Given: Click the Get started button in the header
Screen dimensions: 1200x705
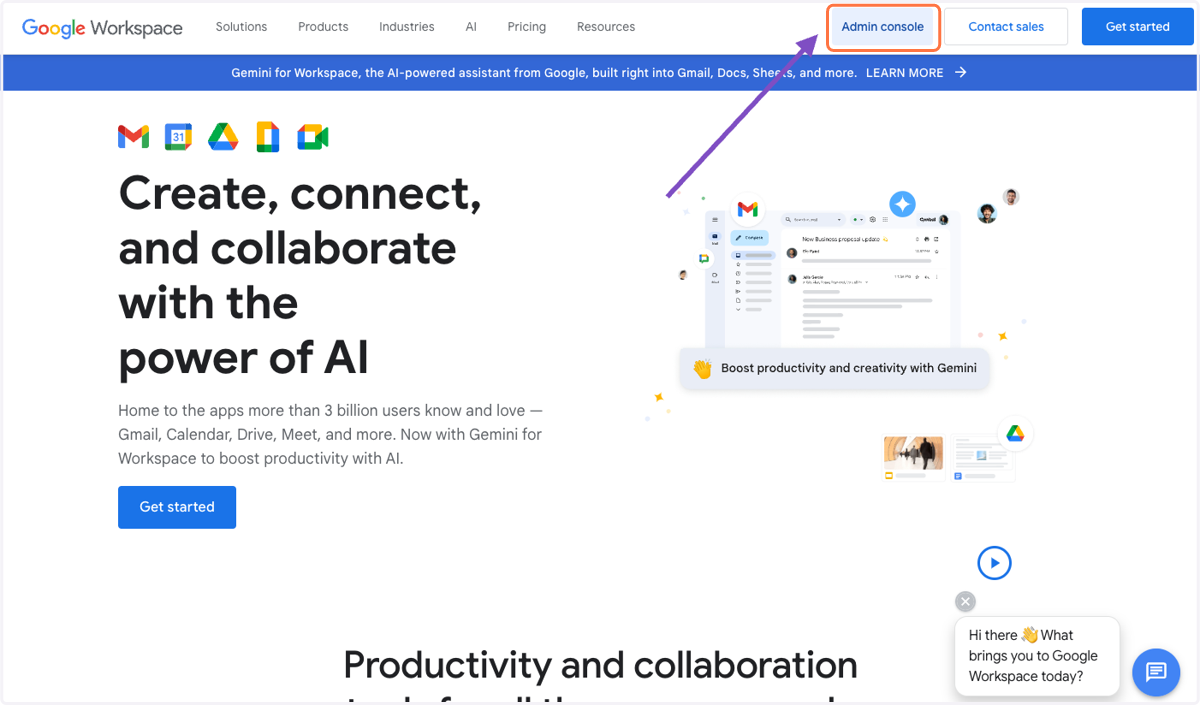Looking at the screenshot, I should (1138, 27).
